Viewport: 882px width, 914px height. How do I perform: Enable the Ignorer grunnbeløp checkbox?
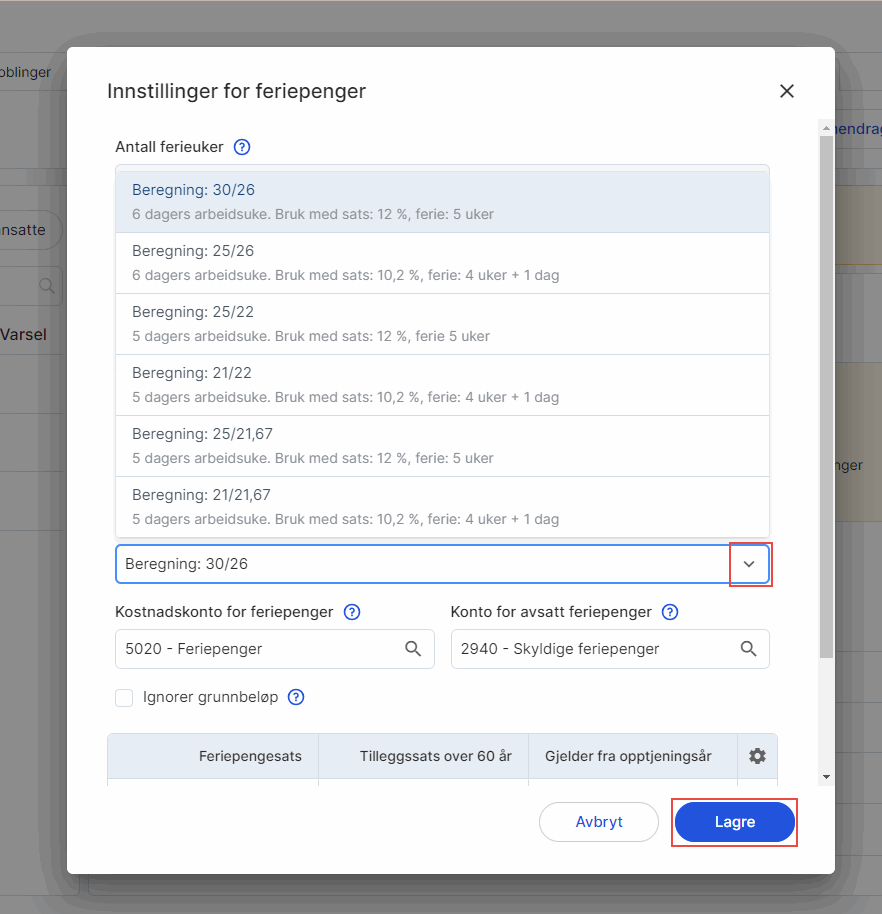point(124,698)
